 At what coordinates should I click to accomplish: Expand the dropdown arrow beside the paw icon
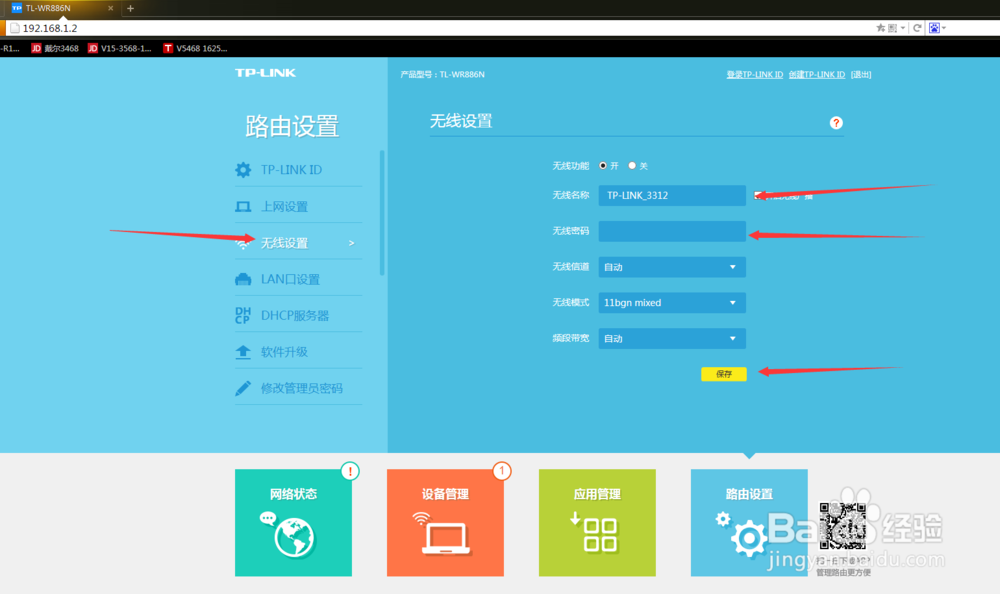(944, 28)
